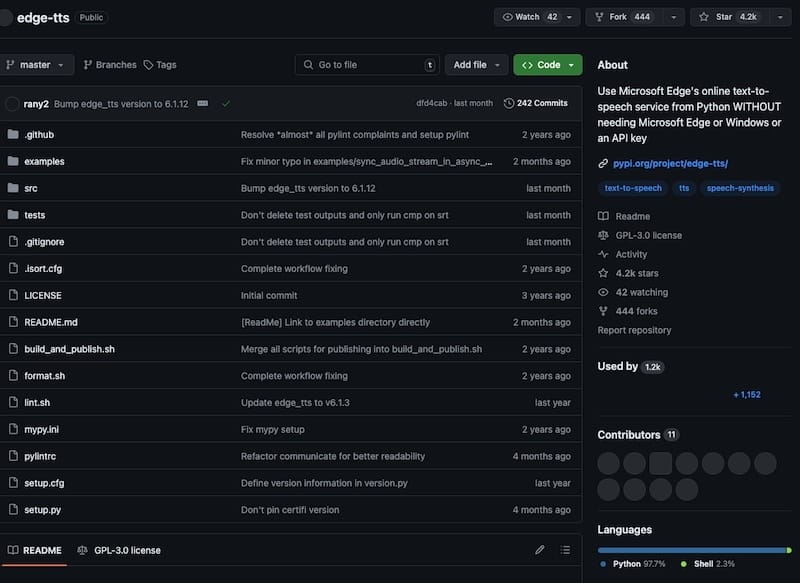Click the pulse icon beside Activity
Screen dimensions: 800x583
point(603,254)
